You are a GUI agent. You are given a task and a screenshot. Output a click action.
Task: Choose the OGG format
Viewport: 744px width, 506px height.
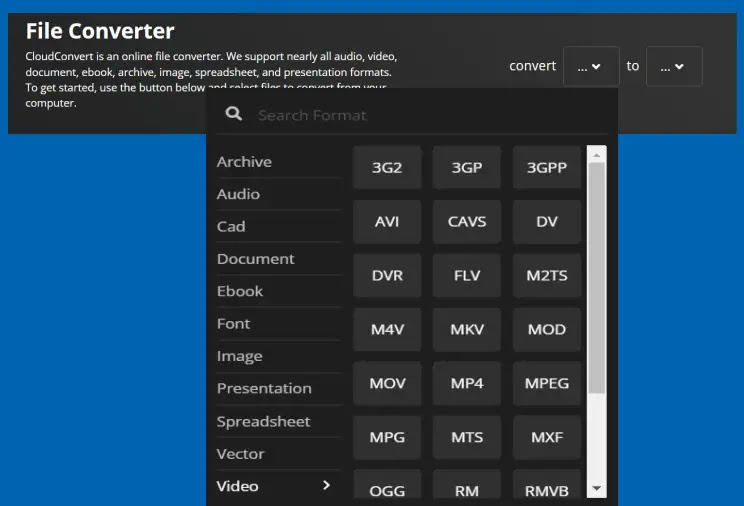[387, 484]
